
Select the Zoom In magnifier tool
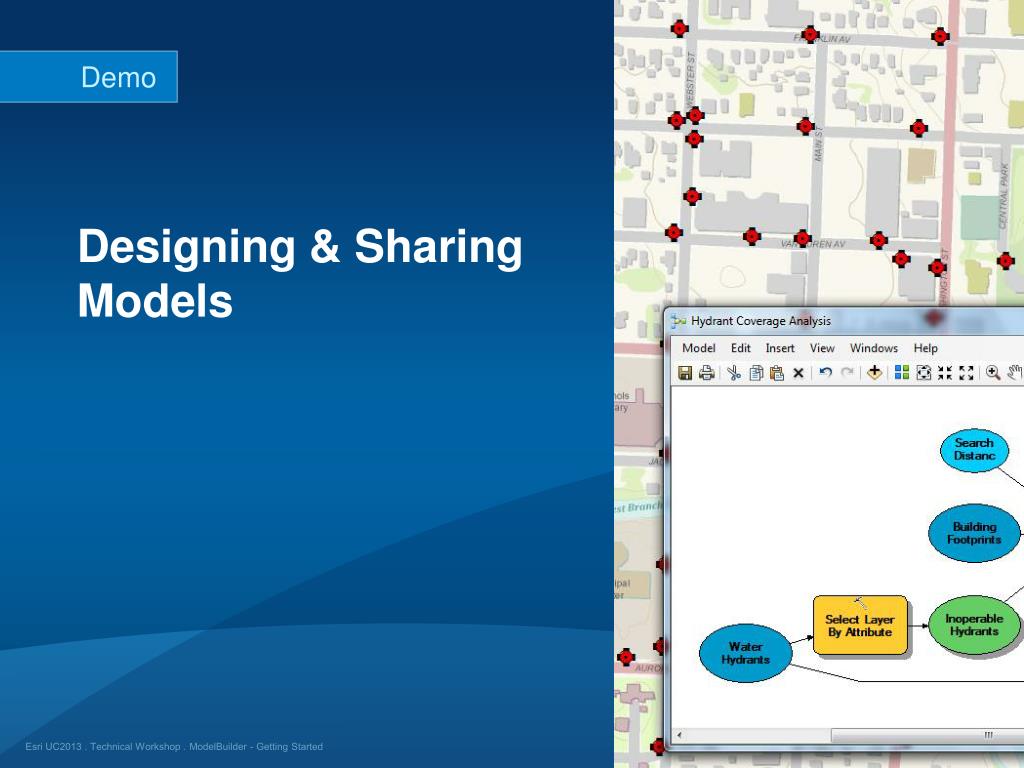click(993, 373)
